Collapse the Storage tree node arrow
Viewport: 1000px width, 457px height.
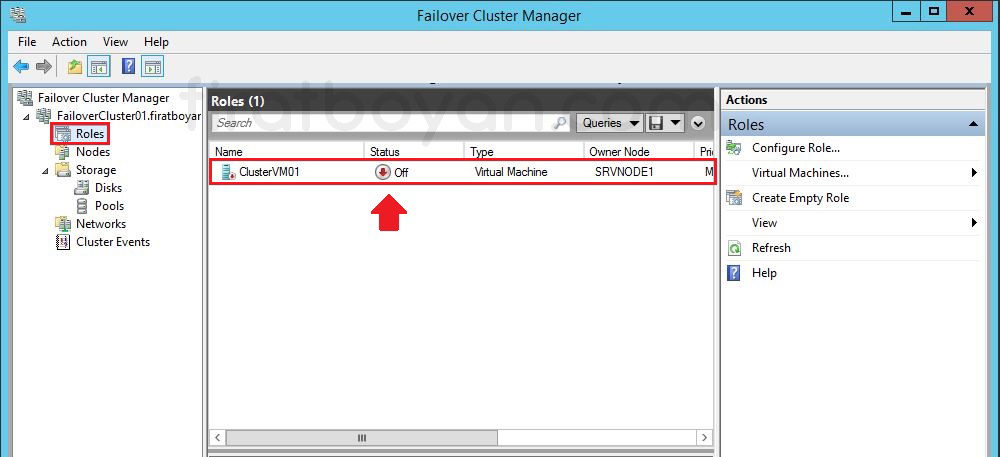pos(45,170)
